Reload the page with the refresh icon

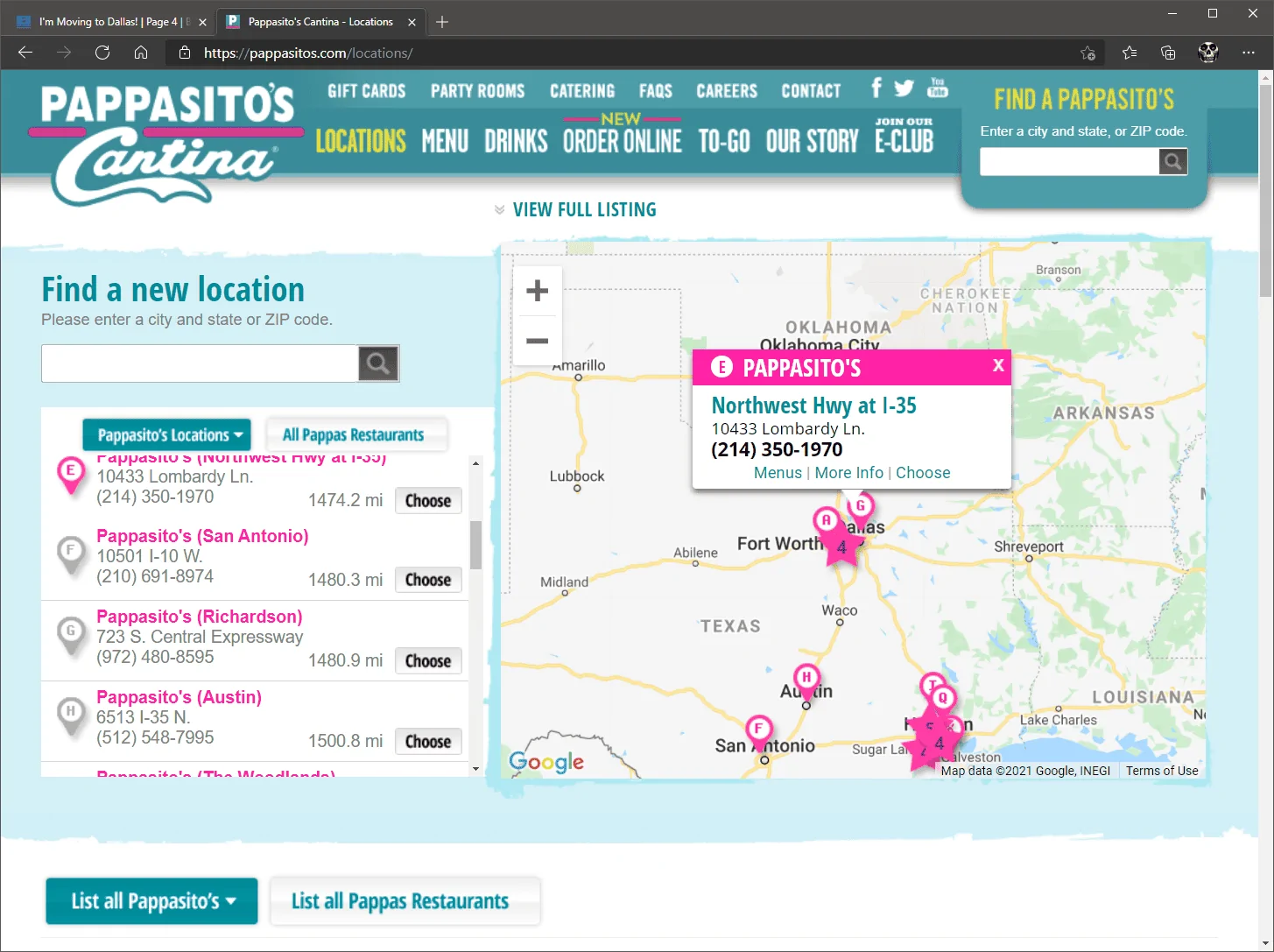click(102, 53)
